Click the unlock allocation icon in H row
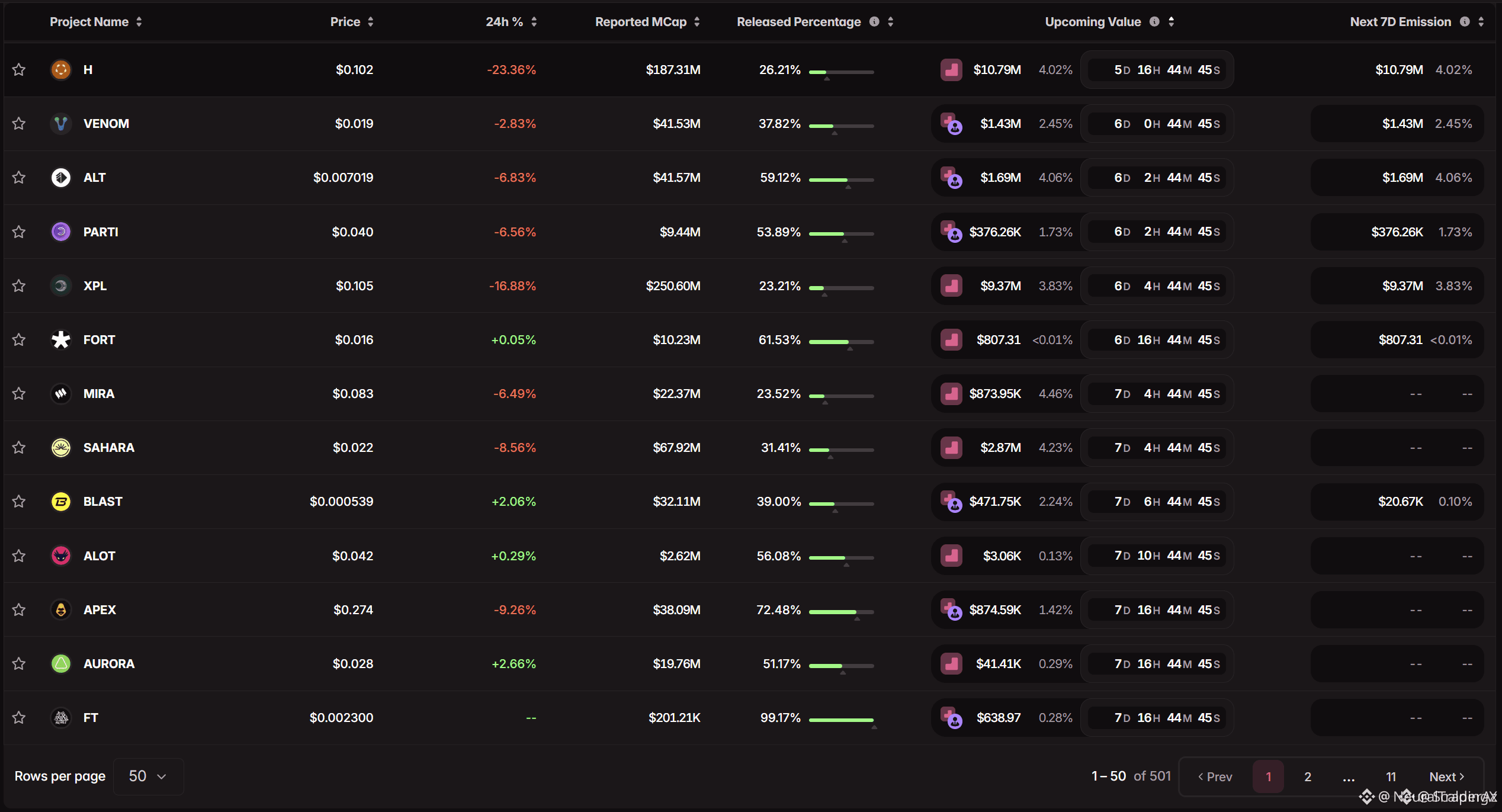 tap(951, 70)
